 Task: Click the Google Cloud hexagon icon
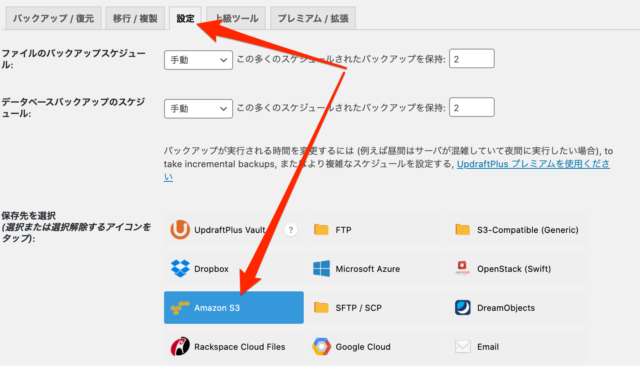321,346
